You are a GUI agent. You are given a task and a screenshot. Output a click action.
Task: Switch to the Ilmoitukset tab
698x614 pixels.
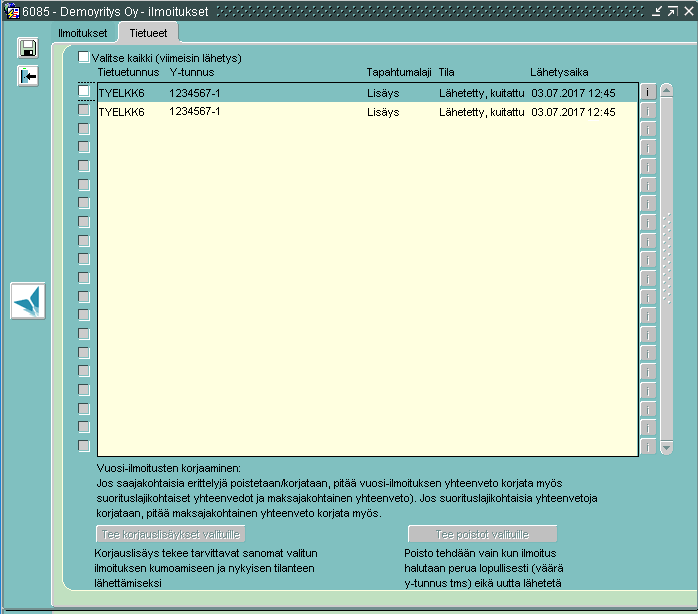coord(83,33)
